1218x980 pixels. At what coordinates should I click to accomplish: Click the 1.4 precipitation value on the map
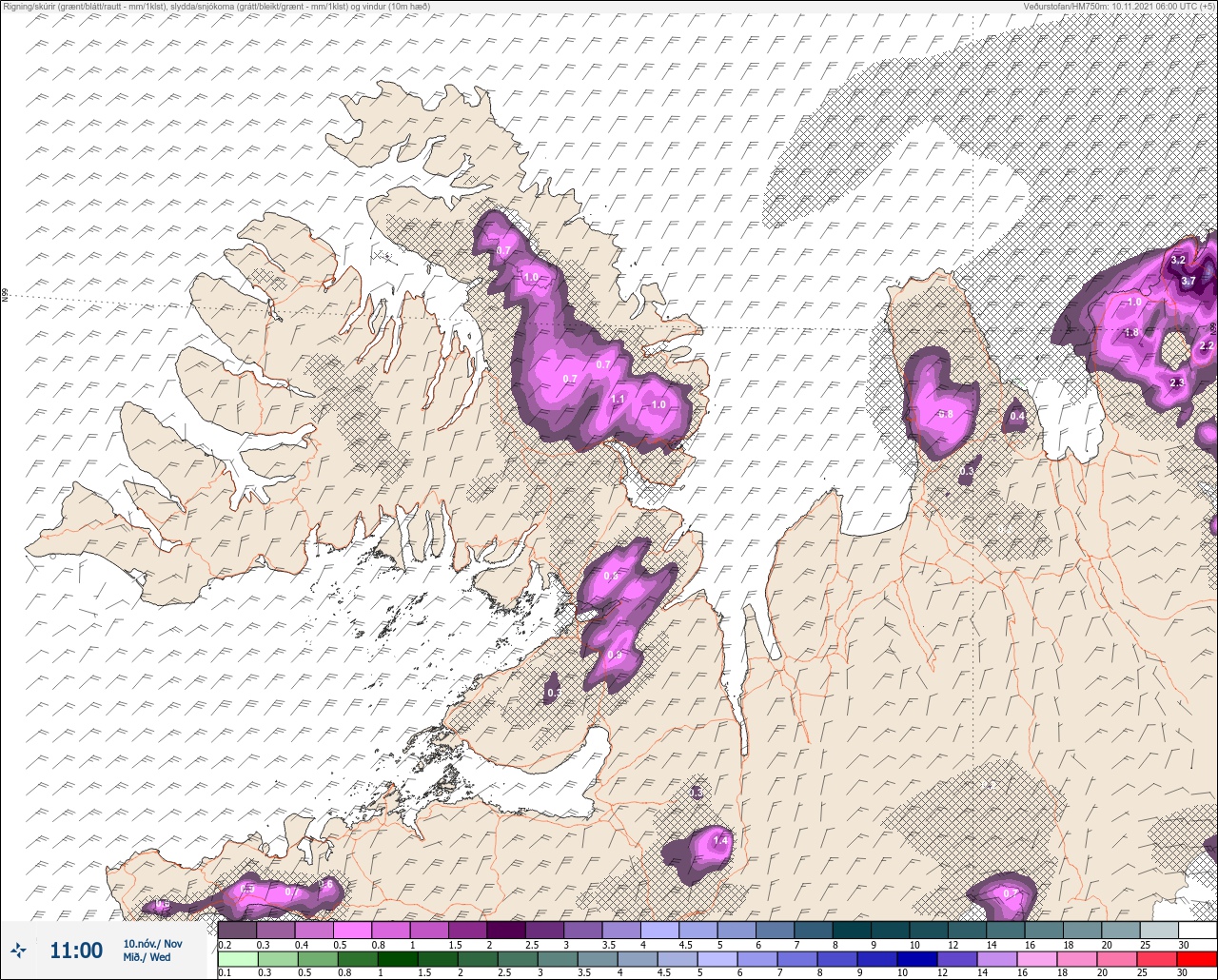[x=720, y=841]
